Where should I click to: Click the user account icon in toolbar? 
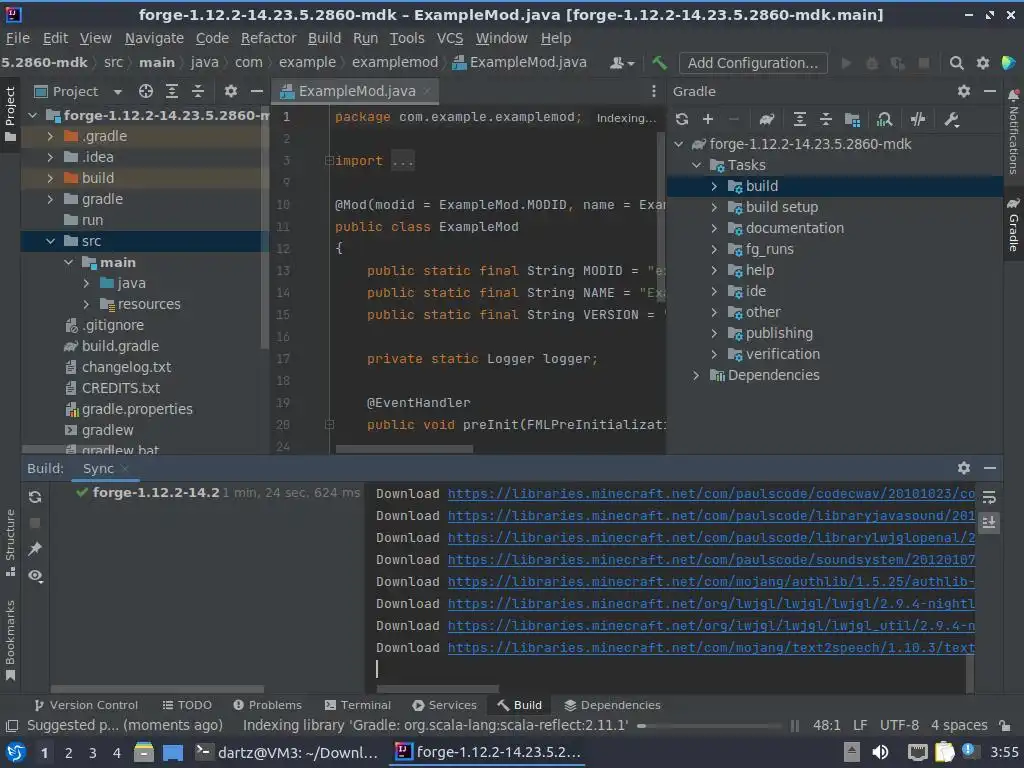(x=622, y=63)
